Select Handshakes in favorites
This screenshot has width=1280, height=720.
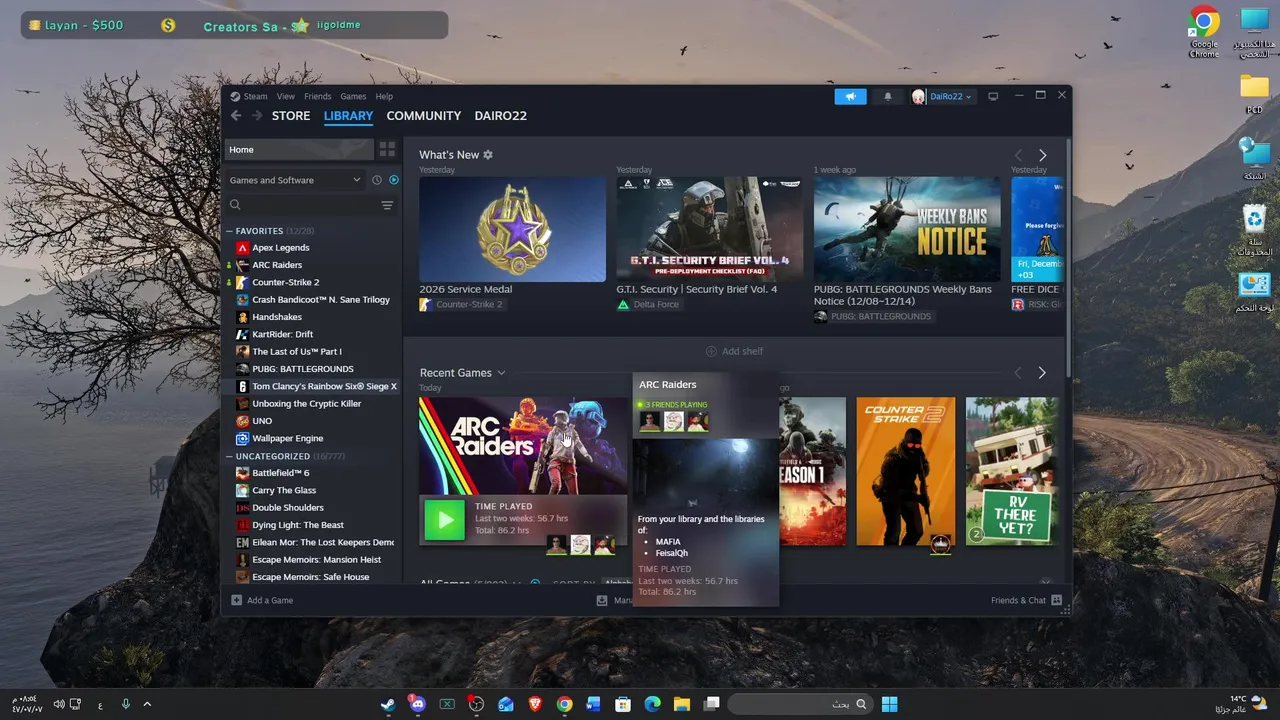pyautogui.click(x=276, y=317)
